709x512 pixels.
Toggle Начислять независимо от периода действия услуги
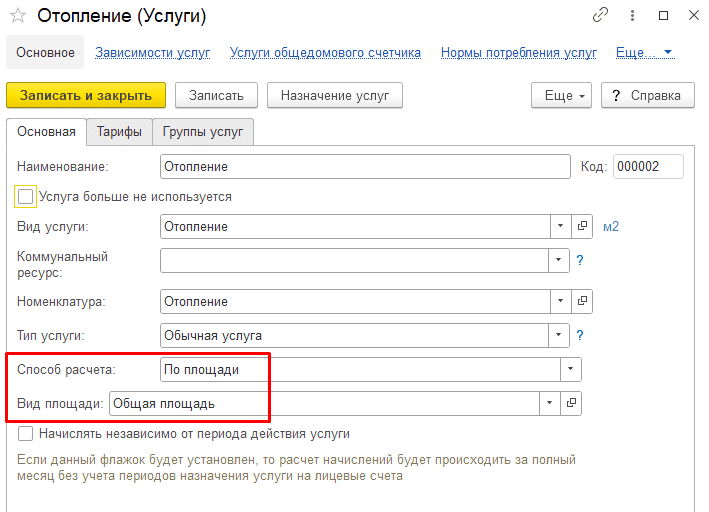pyautogui.click(x=25, y=433)
